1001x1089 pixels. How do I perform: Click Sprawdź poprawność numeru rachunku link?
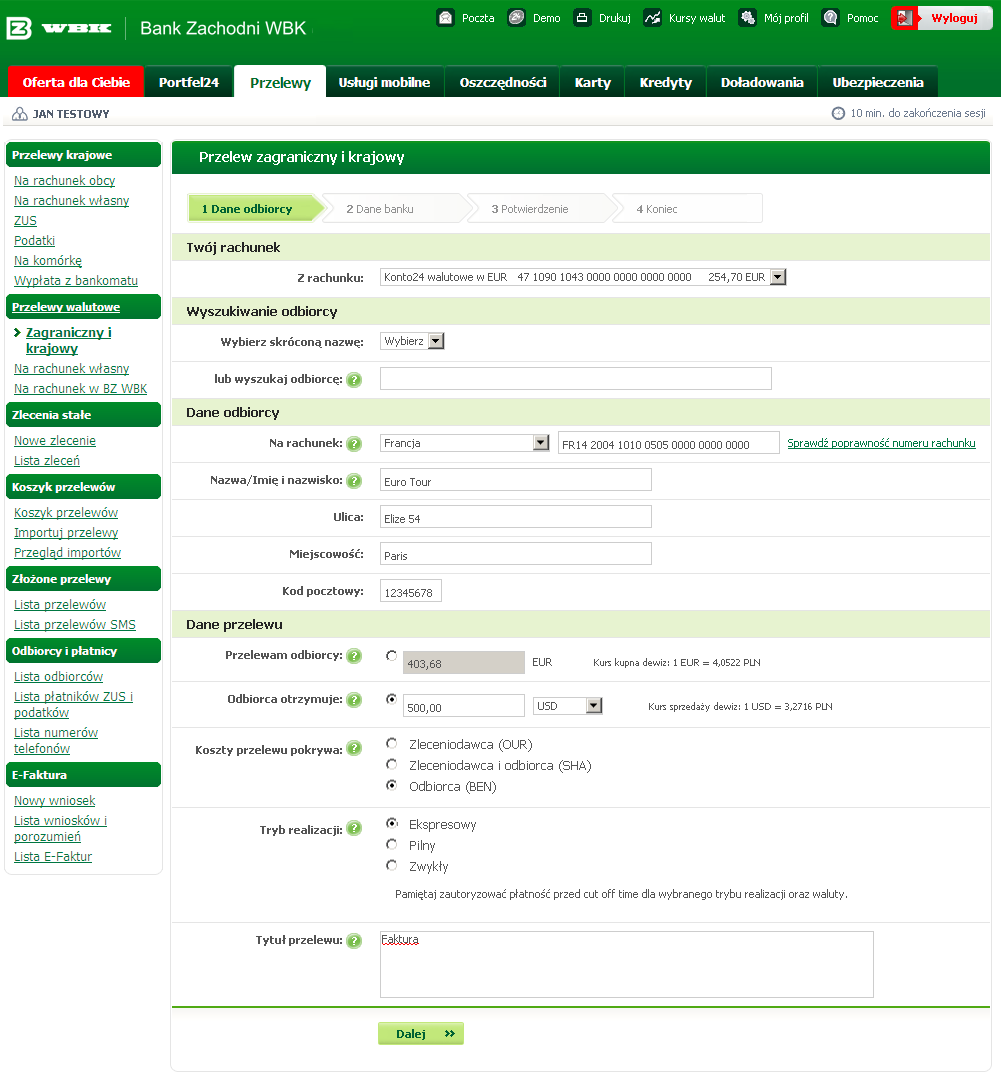pos(881,443)
